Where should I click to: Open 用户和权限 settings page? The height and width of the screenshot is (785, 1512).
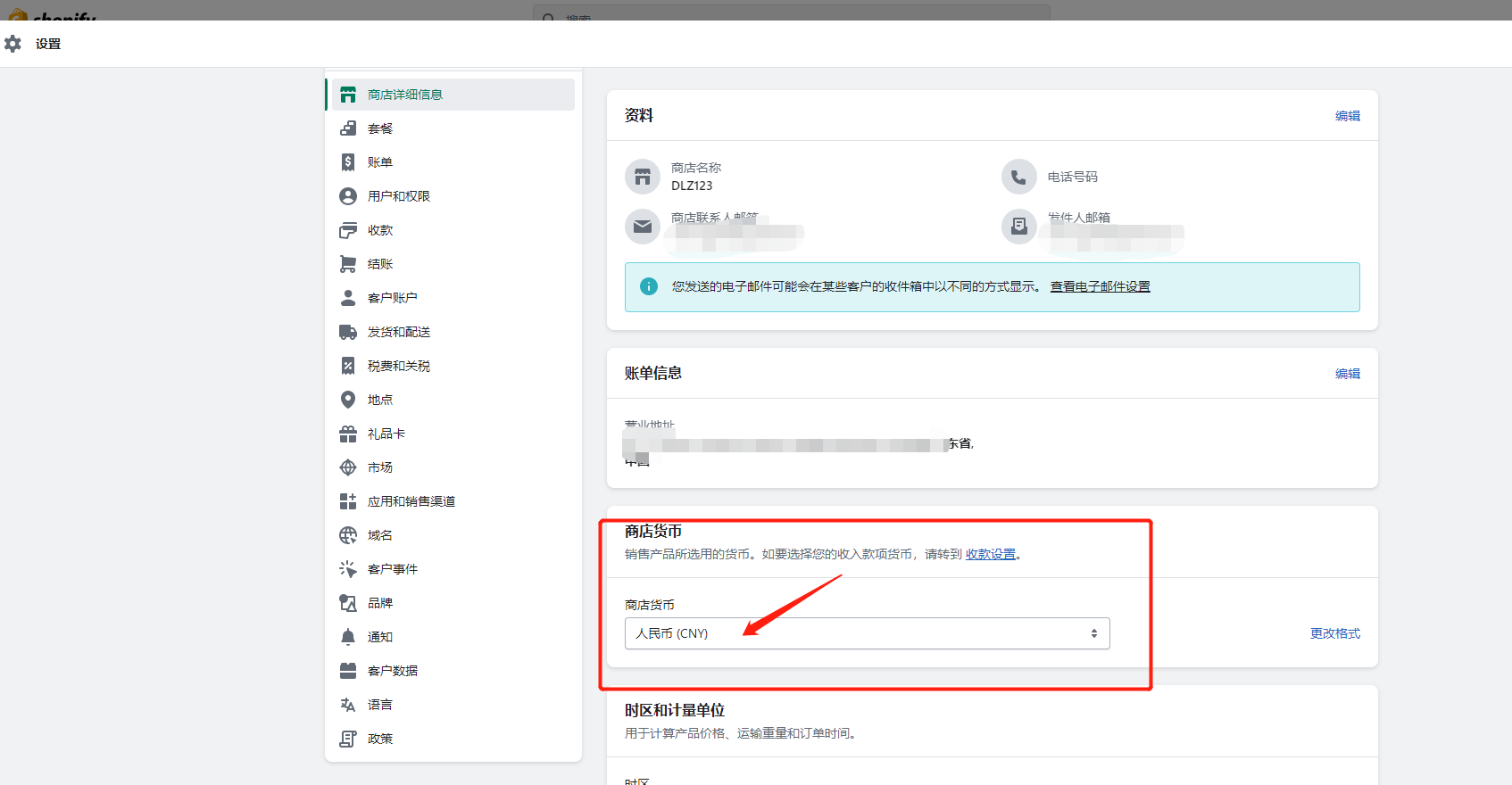398,196
